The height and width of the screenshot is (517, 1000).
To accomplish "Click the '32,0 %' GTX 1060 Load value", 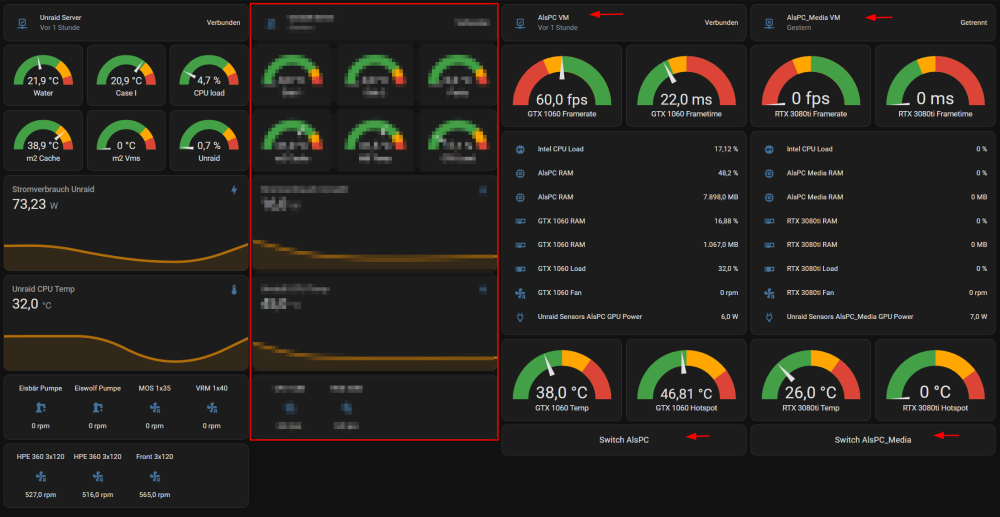I will pyautogui.click(x=728, y=269).
